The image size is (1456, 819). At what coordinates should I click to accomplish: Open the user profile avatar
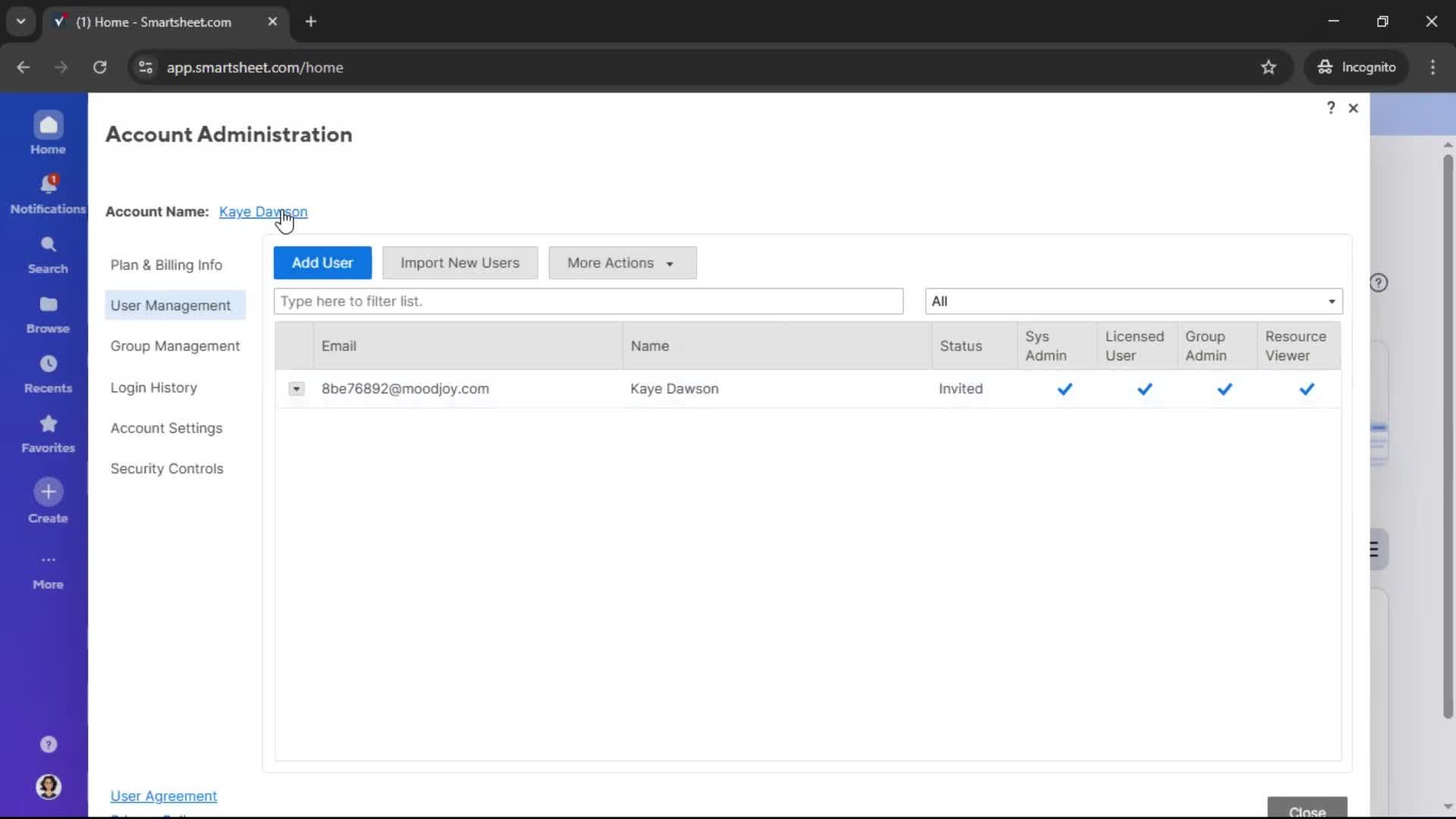click(x=48, y=786)
